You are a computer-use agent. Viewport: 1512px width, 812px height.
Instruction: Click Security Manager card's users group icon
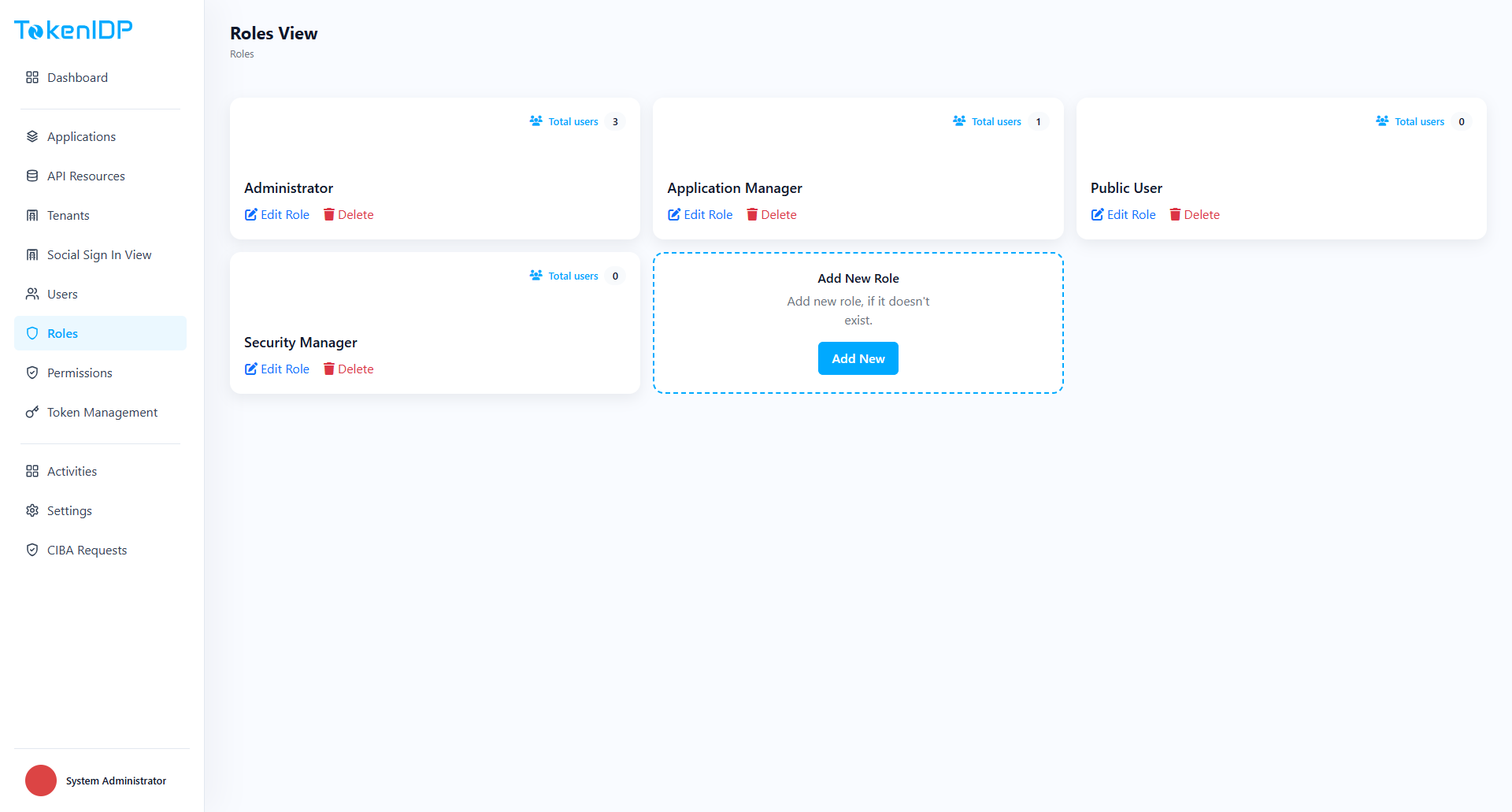point(536,275)
